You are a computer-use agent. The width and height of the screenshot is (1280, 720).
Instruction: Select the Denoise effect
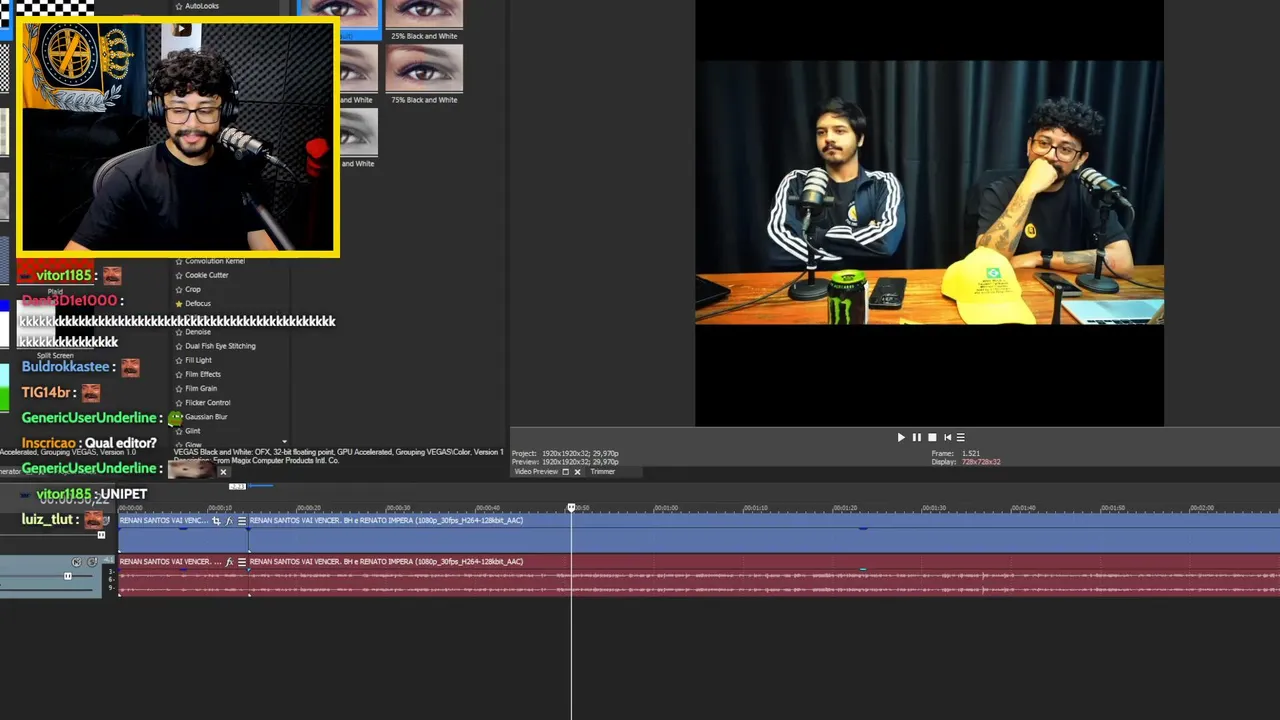coord(198,332)
